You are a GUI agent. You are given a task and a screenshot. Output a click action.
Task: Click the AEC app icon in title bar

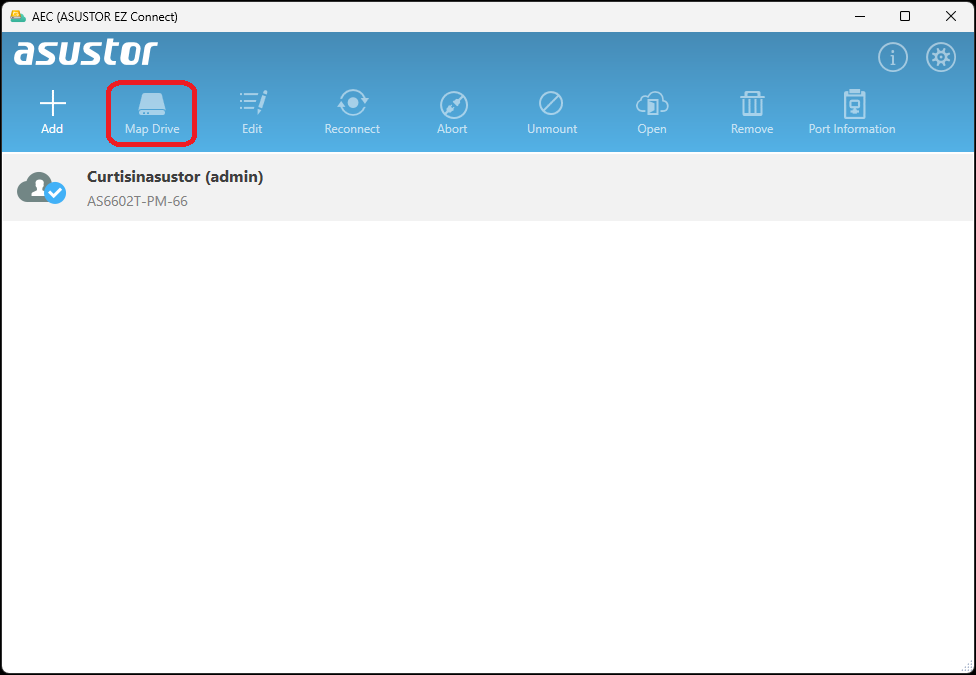pos(17,16)
